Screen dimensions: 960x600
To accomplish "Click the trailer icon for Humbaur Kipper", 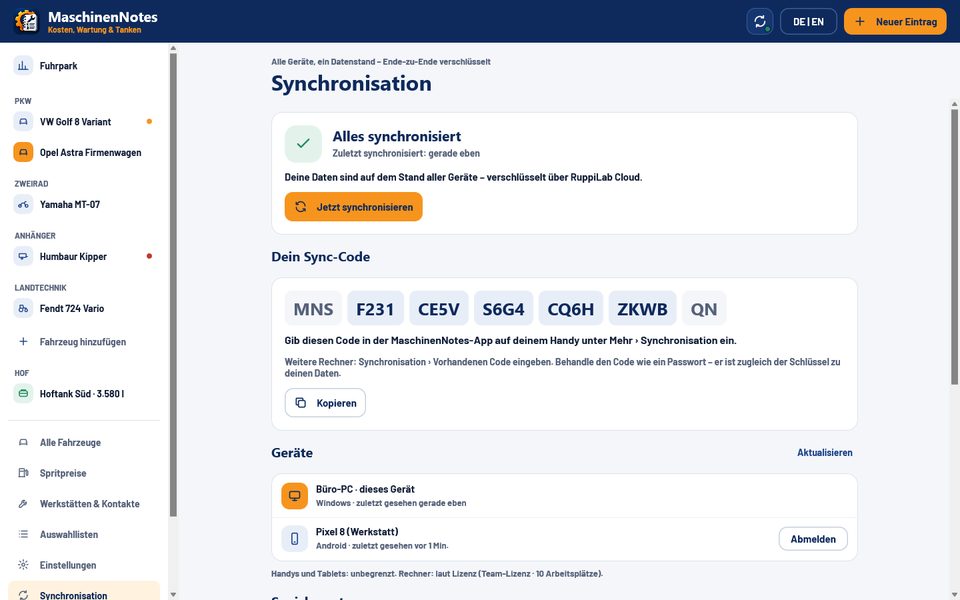I will coord(23,257).
